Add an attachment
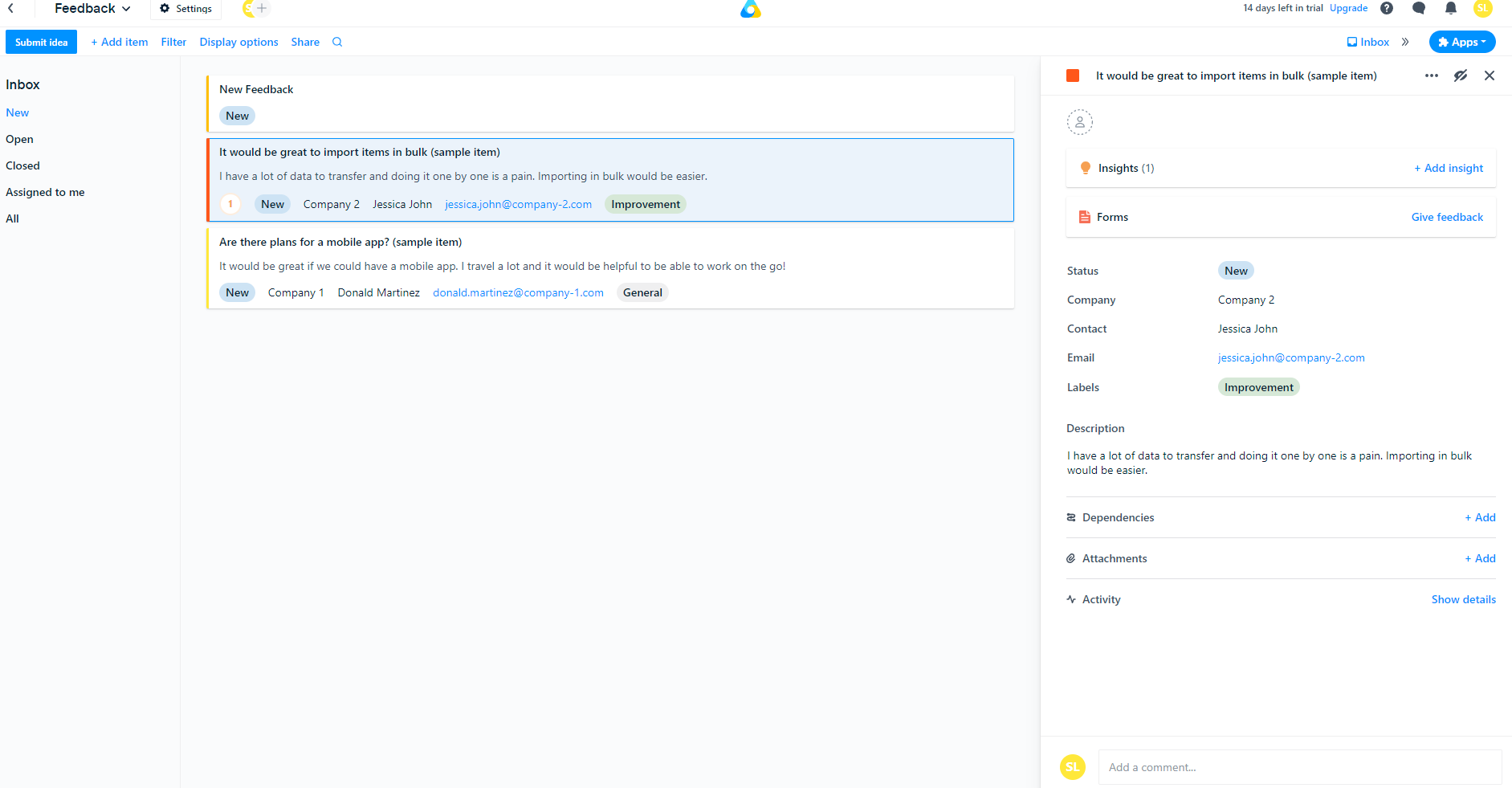 coord(1480,558)
